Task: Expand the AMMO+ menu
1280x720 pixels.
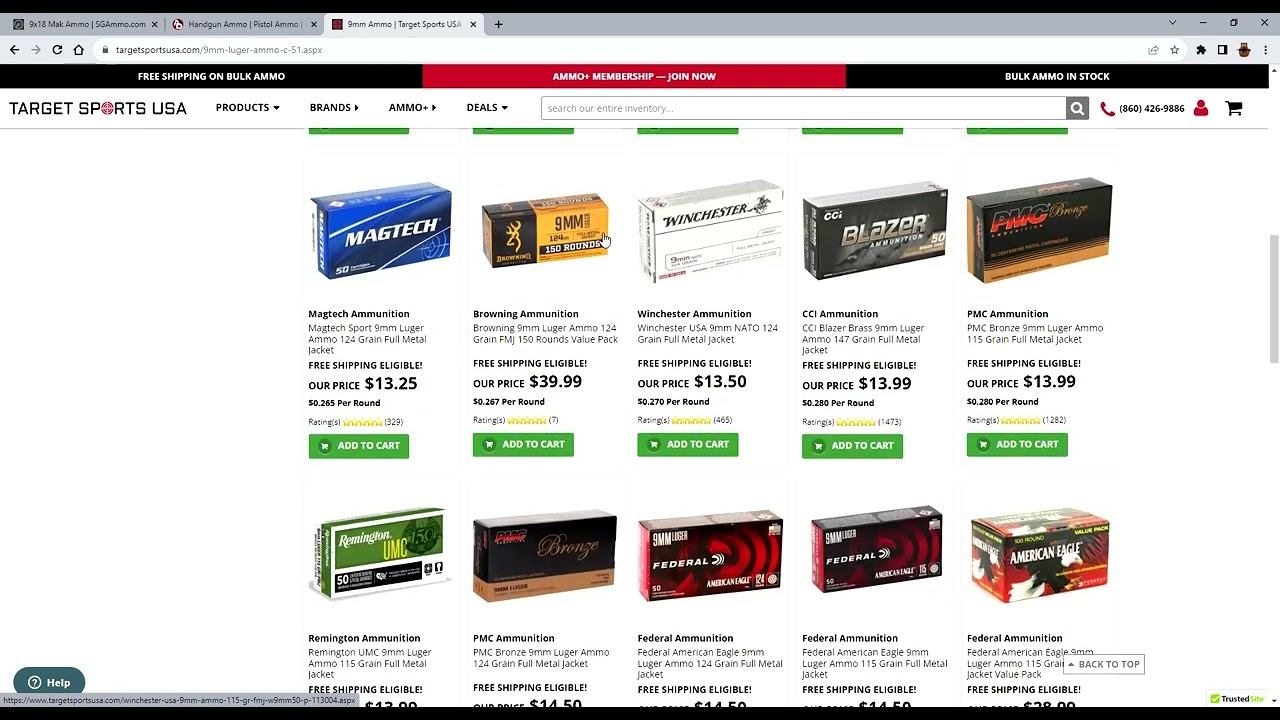Action: 412,108
